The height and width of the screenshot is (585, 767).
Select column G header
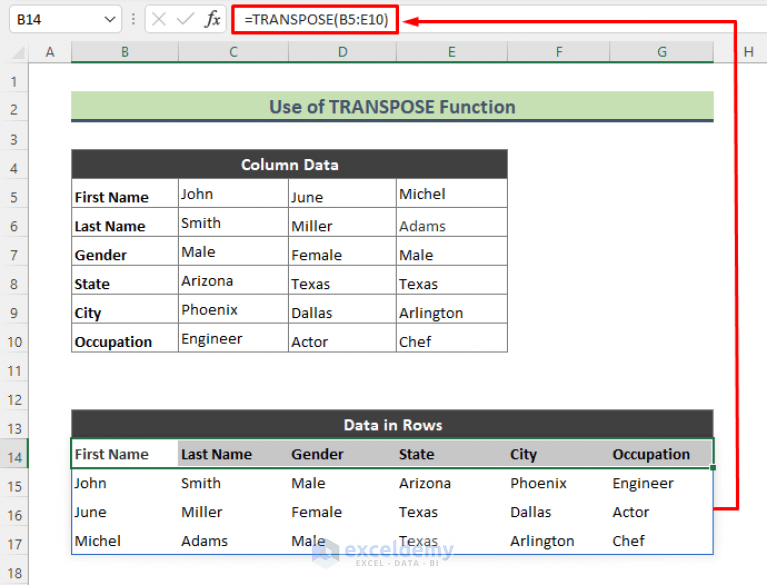click(x=661, y=52)
